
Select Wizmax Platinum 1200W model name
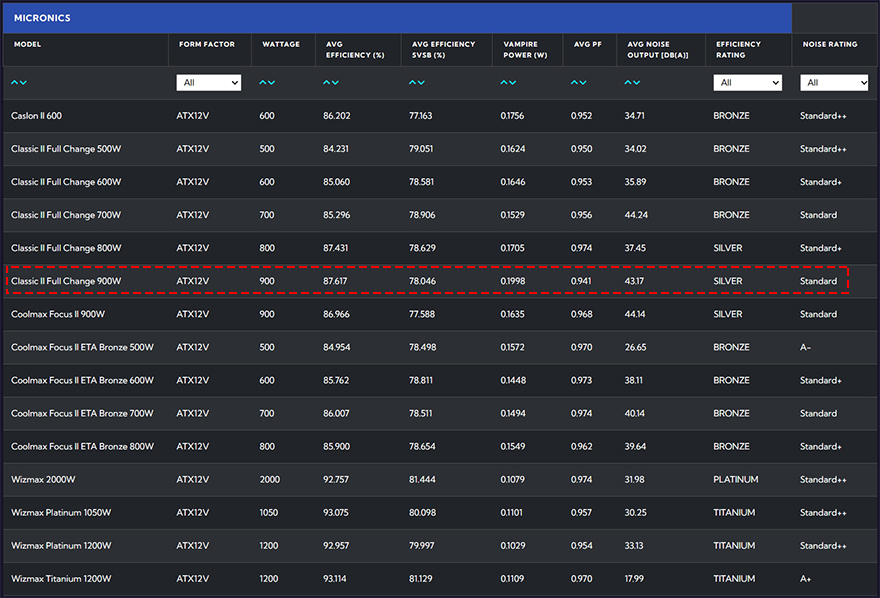pos(61,546)
